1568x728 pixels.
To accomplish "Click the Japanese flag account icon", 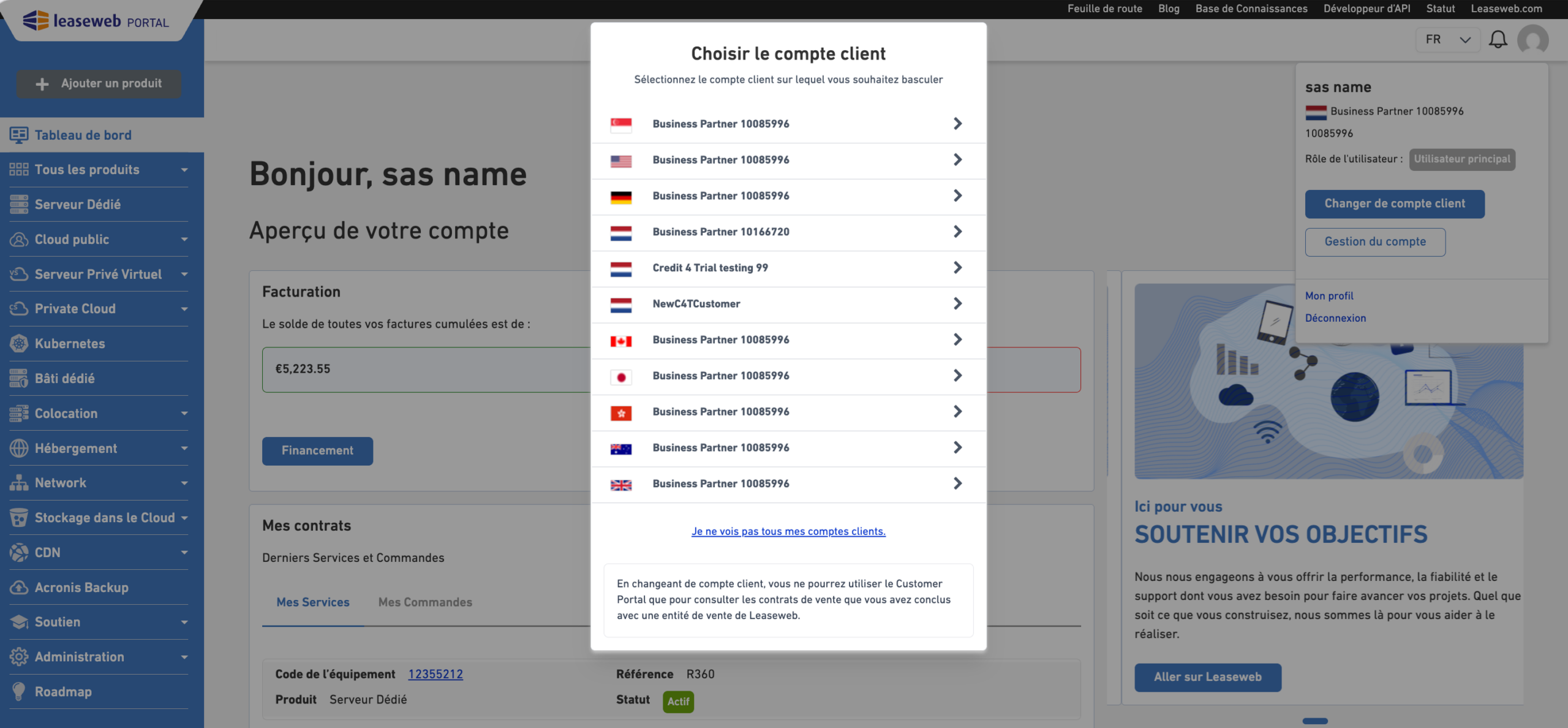I will click(x=620, y=377).
